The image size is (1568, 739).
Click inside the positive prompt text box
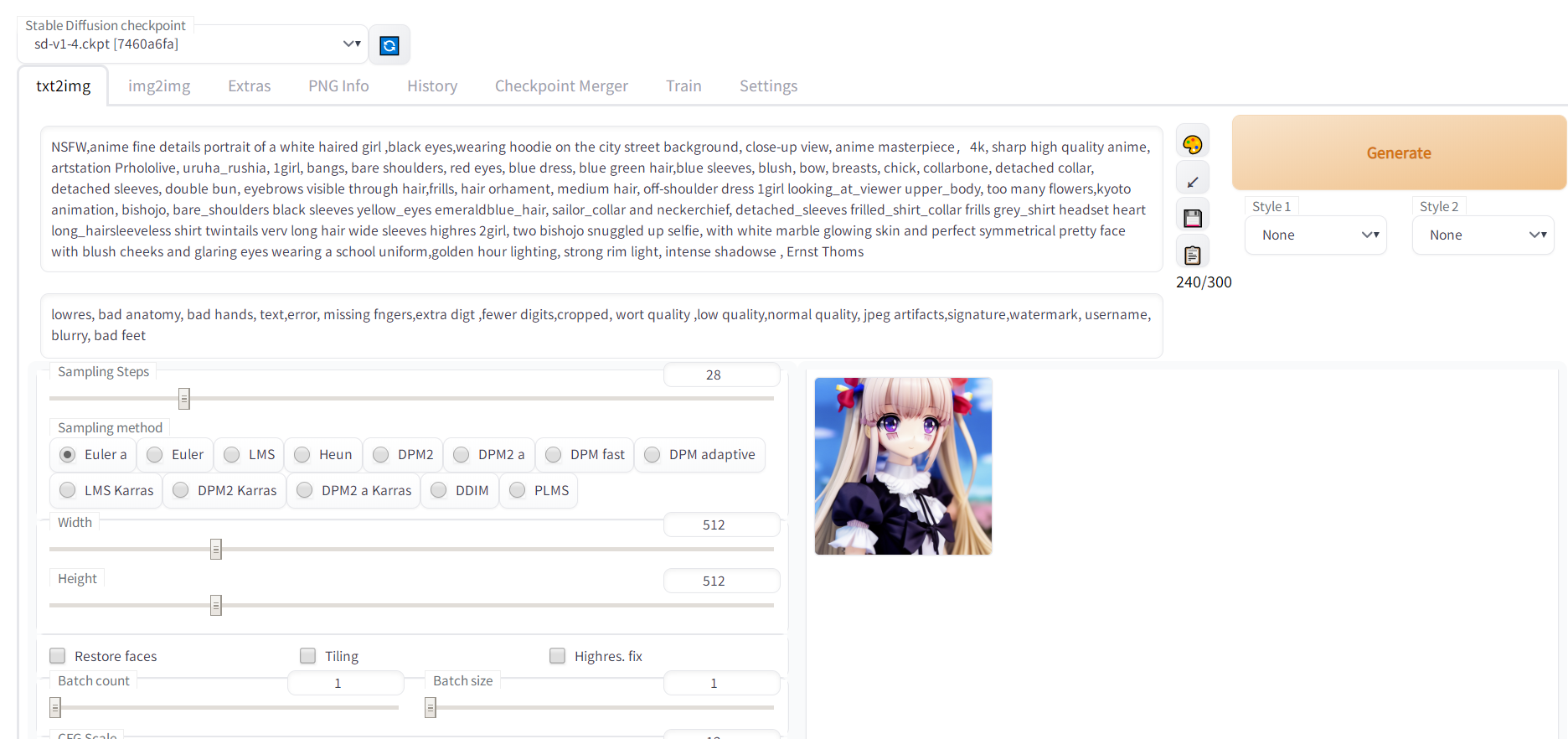(601, 199)
